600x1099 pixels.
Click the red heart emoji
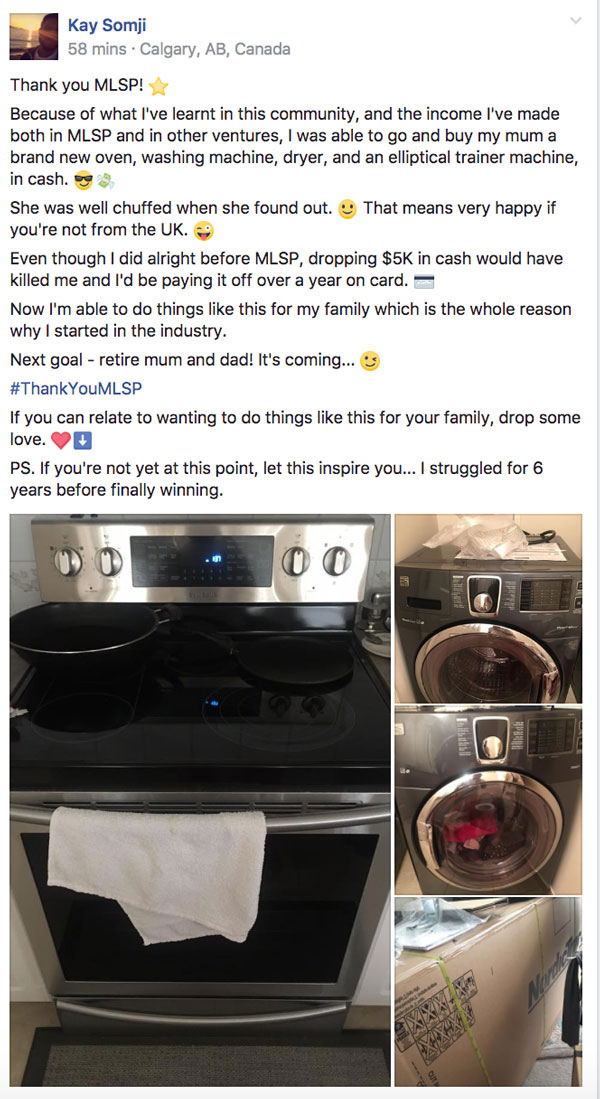tap(62, 442)
